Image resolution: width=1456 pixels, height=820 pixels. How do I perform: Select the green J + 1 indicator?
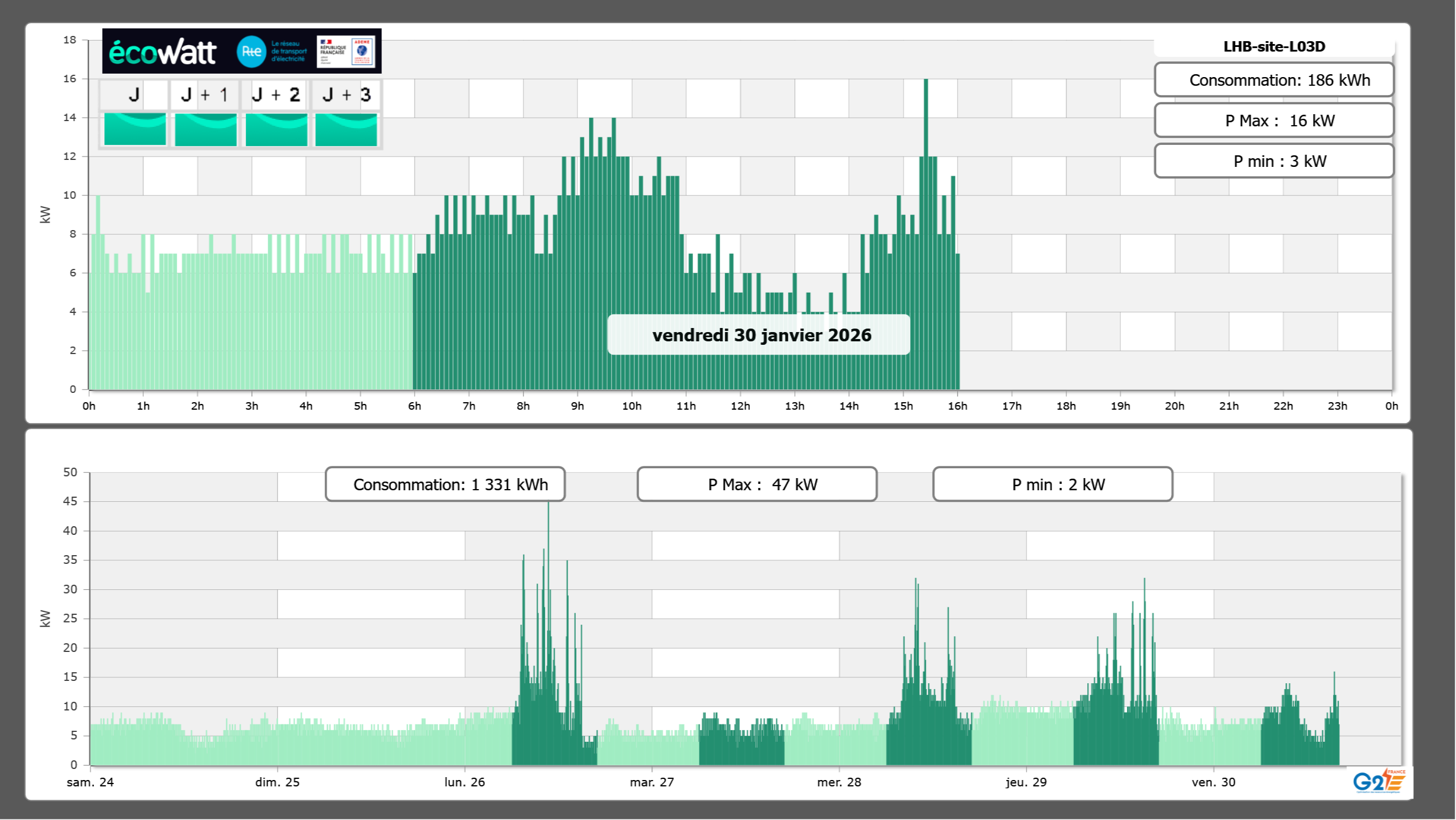205,129
